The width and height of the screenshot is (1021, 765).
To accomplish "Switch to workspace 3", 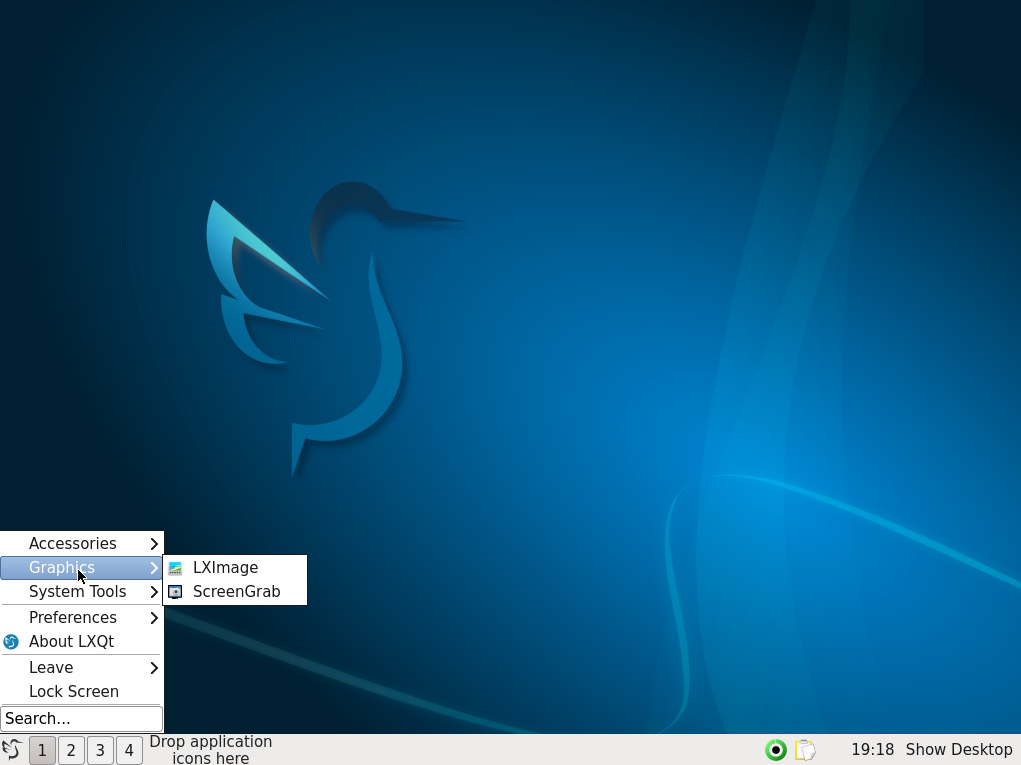I will point(100,749).
